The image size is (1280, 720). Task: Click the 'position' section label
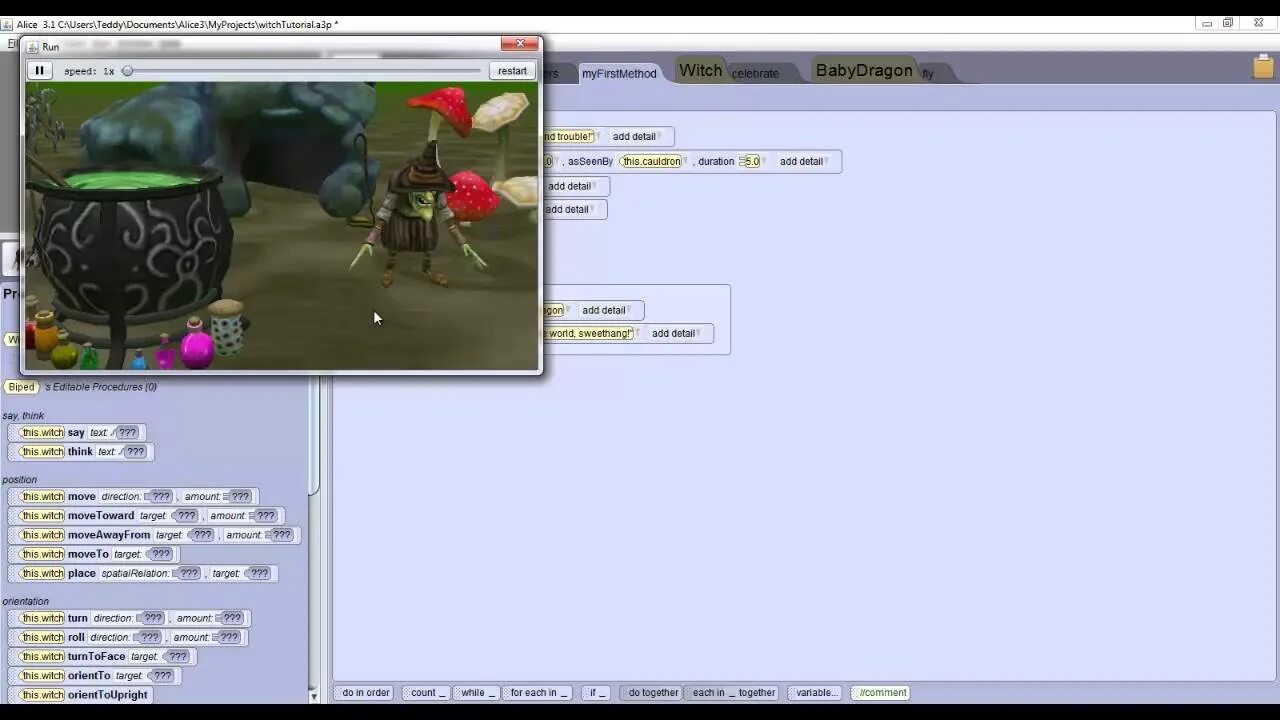tap(19, 480)
